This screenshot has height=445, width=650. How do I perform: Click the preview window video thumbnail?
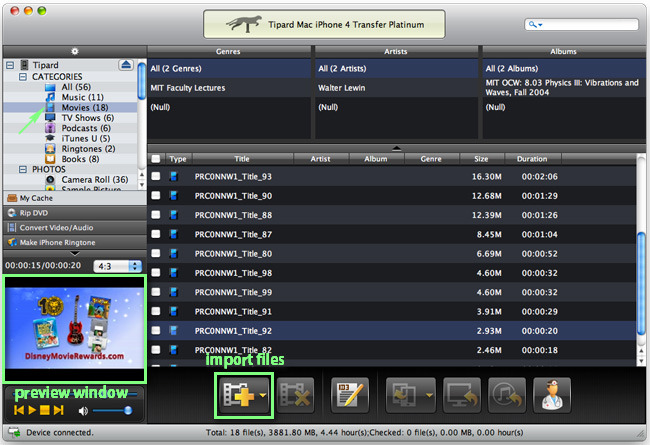[75, 328]
